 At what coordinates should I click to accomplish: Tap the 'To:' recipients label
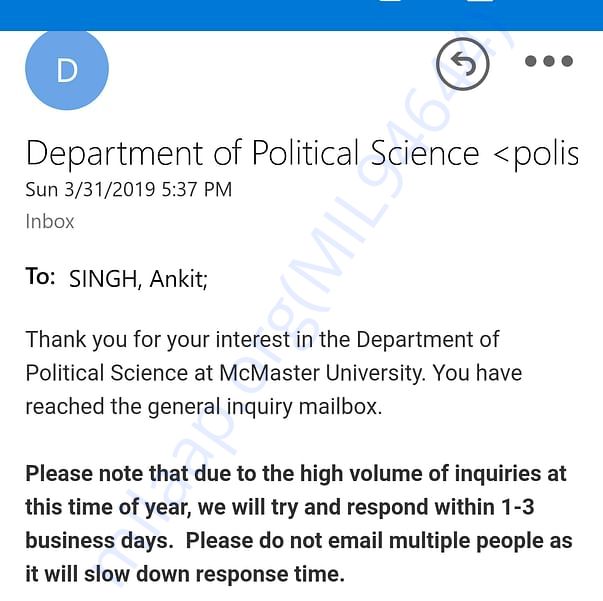(x=40, y=276)
